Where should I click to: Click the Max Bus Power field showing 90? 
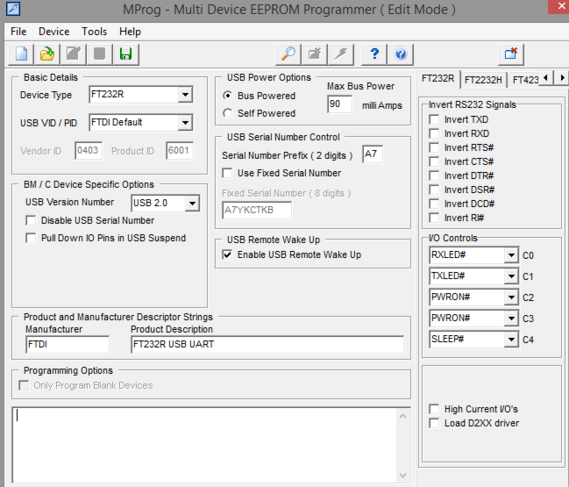coord(340,104)
